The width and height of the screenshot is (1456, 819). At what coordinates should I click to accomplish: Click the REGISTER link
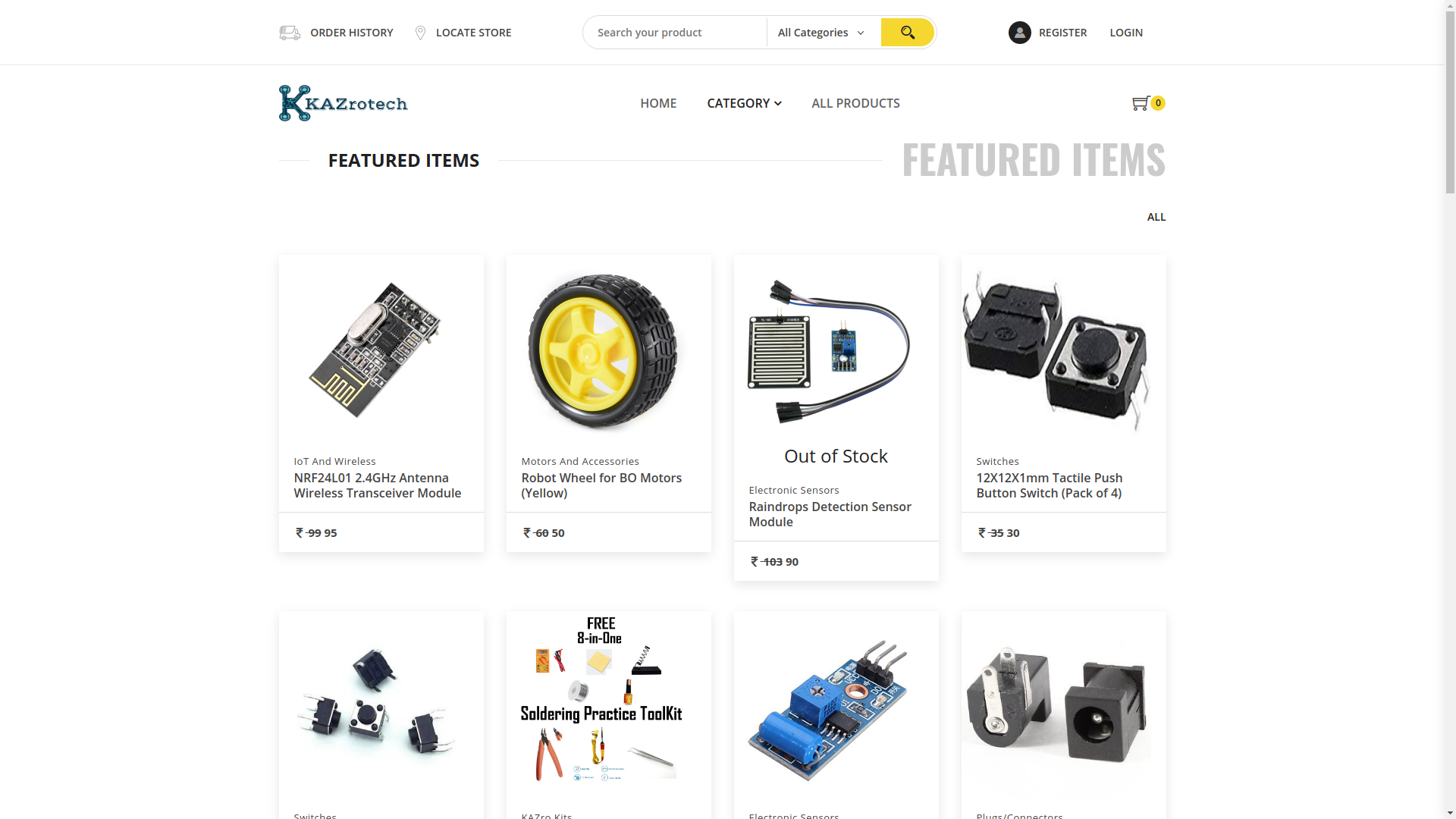click(x=1062, y=33)
